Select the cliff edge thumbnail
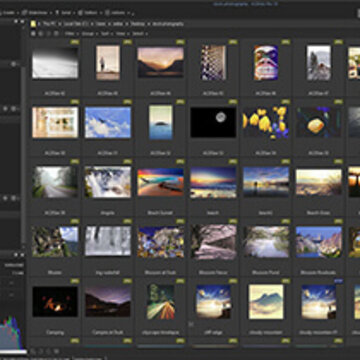360x360 pixels. pos(213,301)
